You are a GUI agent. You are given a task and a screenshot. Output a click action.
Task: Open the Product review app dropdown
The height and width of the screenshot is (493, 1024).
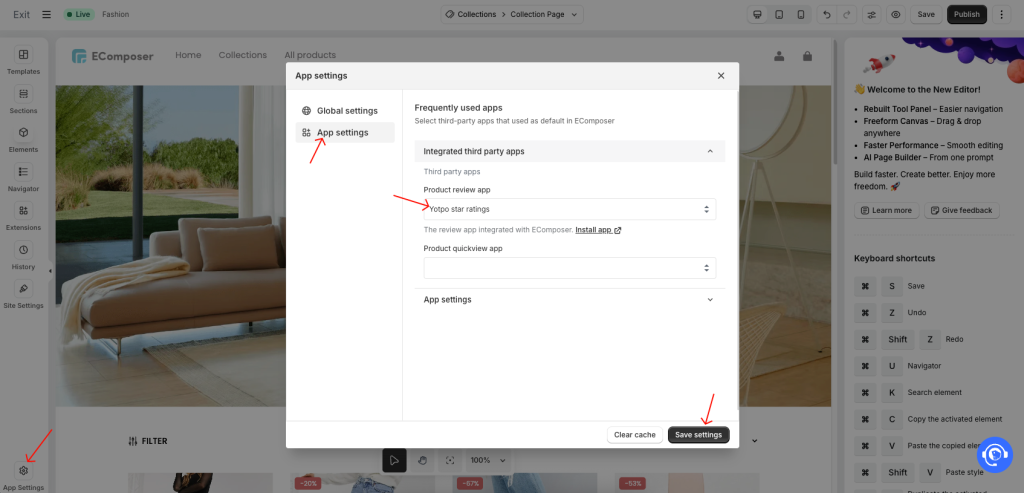pyautogui.click(x=569, y=209)
